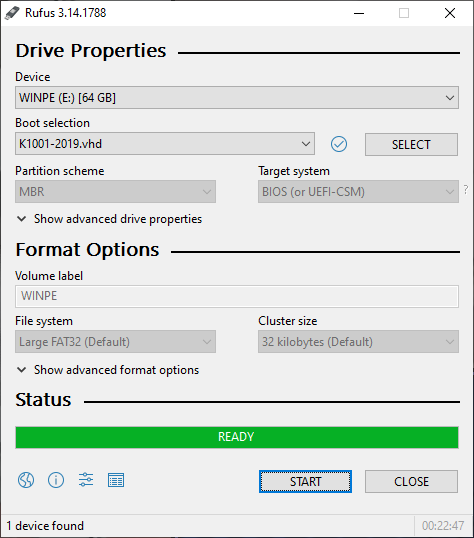Open the Target system BIOS dropdown
474x538 pixels.
coord(358,191)
